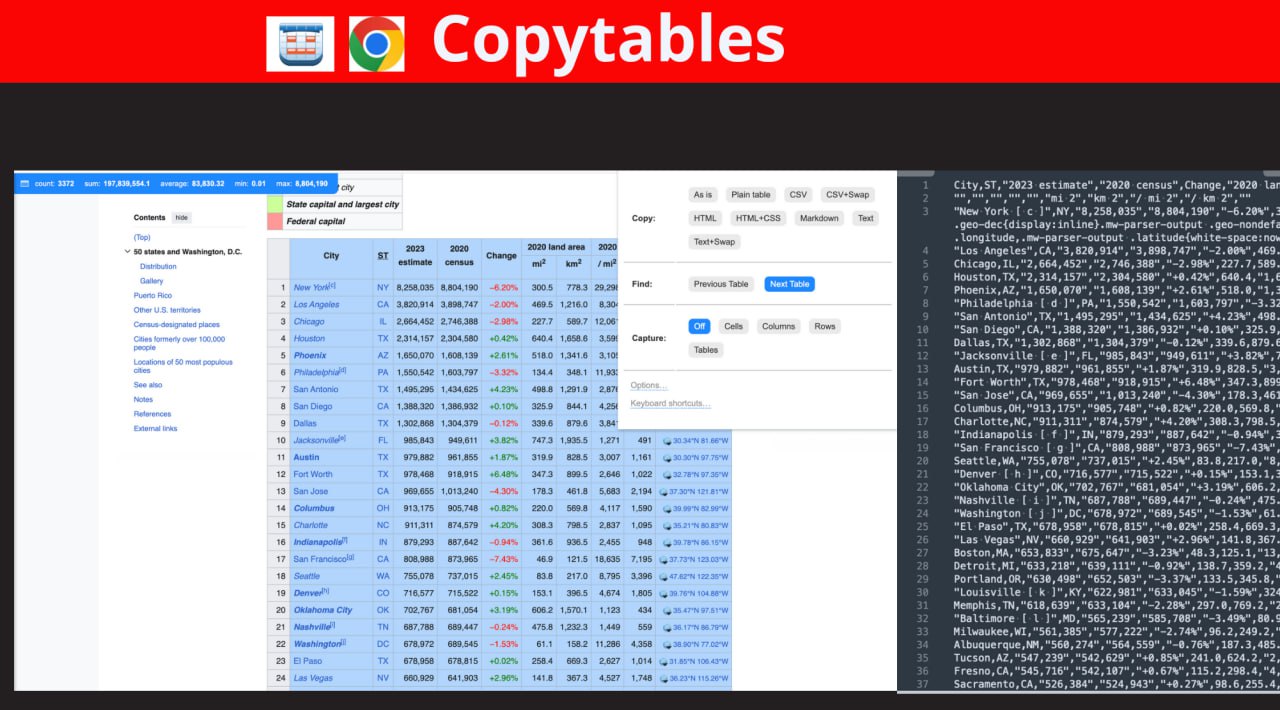Set Capture mode to Off

click(x=699, y=326)
